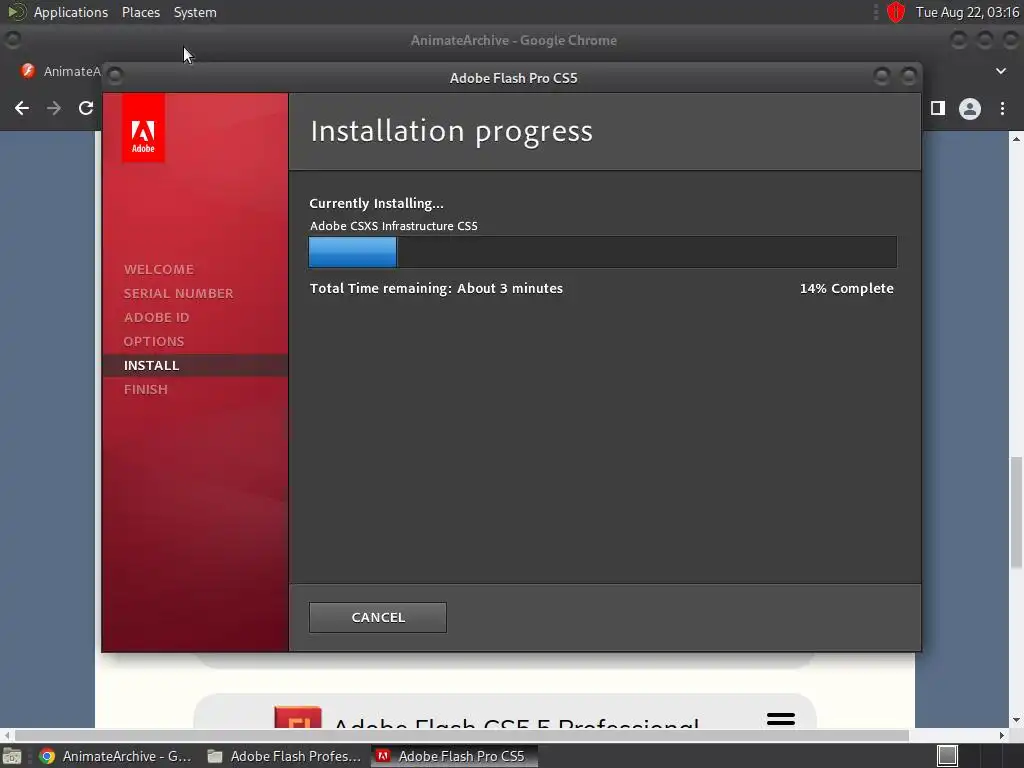Go back in Chrome browser

22,108
